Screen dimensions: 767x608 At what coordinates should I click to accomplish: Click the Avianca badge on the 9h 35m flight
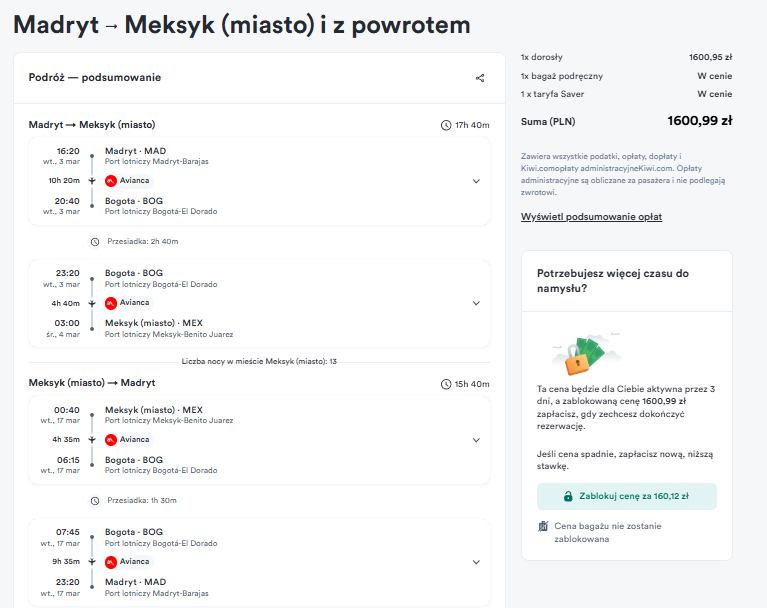click(129, 562)
